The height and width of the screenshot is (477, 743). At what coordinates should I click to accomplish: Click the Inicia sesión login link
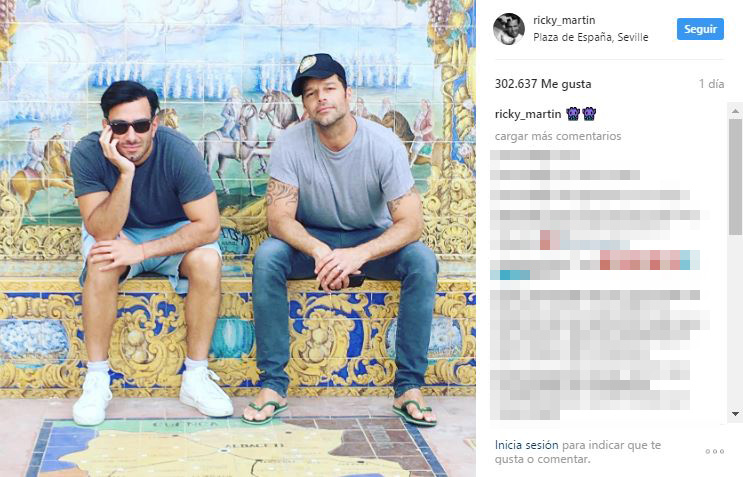tap(526, 445)
